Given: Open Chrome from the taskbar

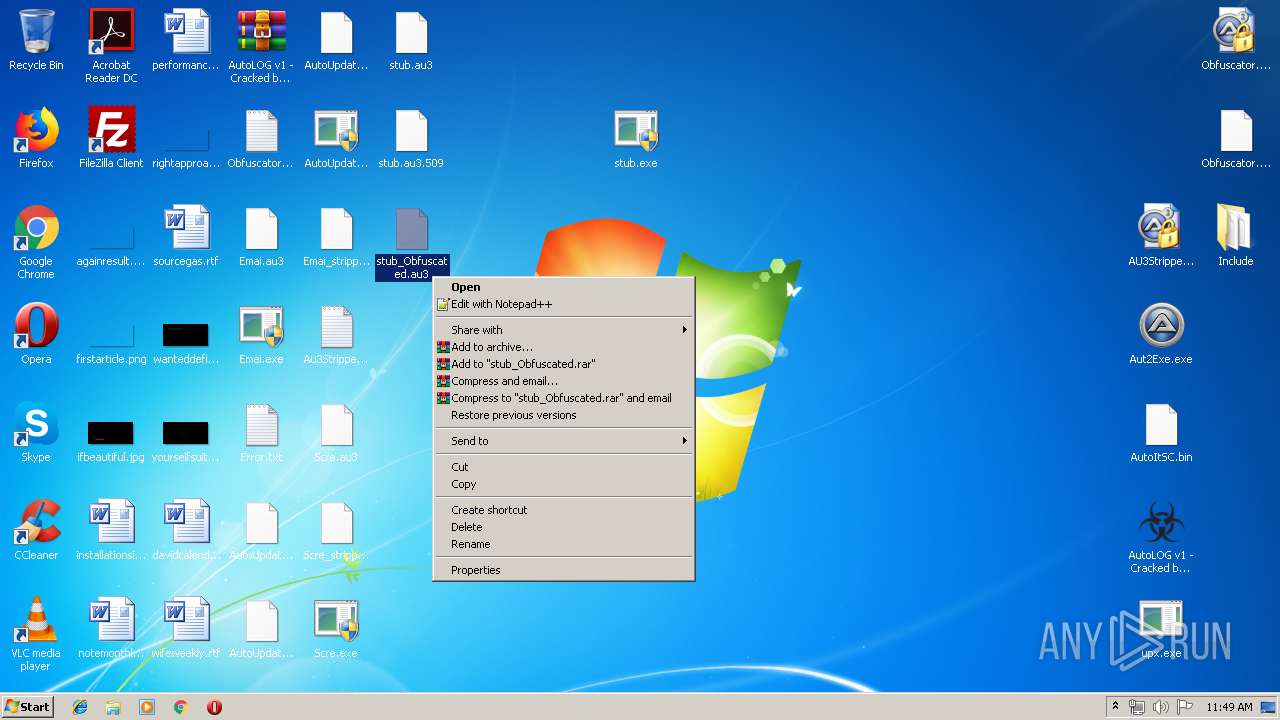Looking at the screenshot, I should click(180, 707).
